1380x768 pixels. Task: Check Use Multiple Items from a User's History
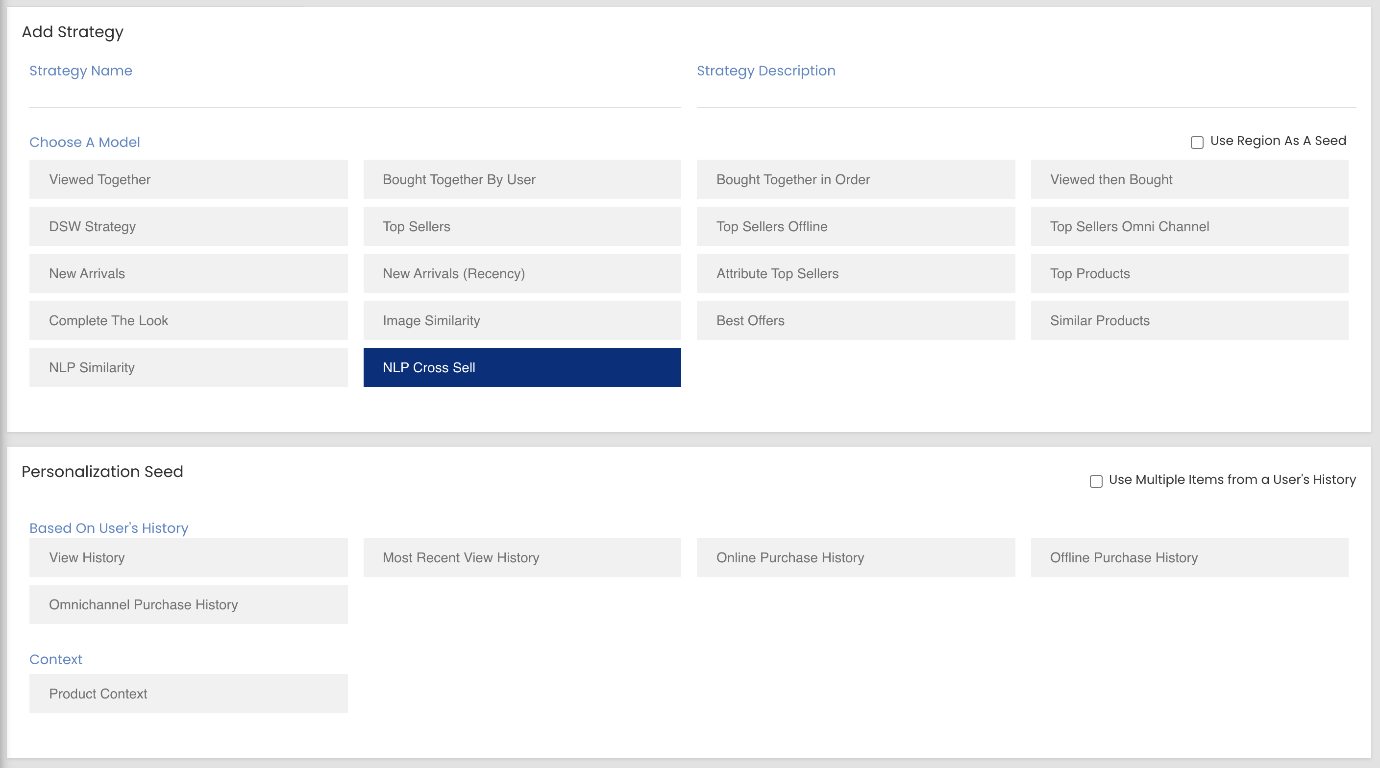pyautogui.click(x=1096, y=481)
